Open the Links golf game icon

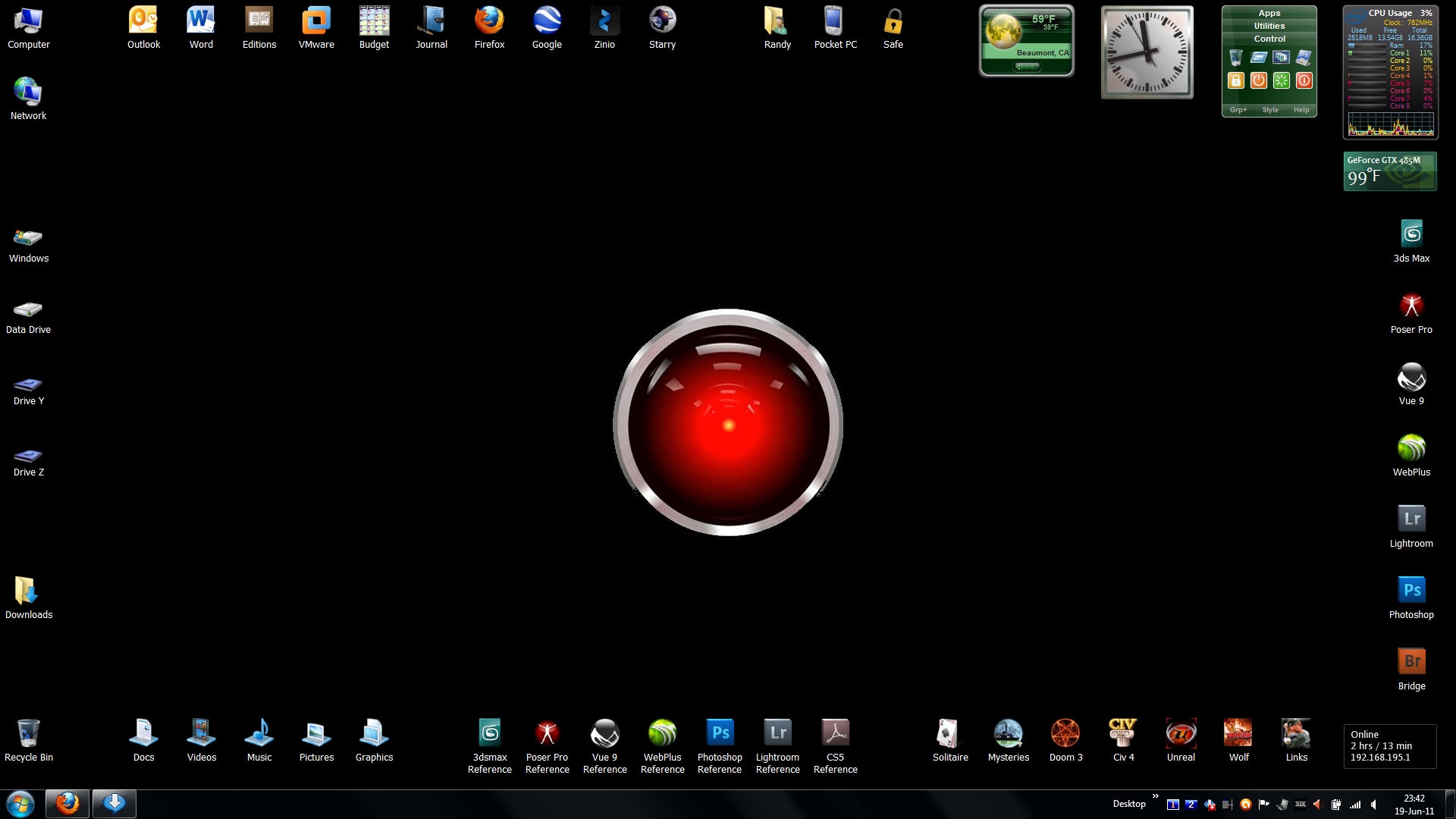click(x=1296, y=741)
